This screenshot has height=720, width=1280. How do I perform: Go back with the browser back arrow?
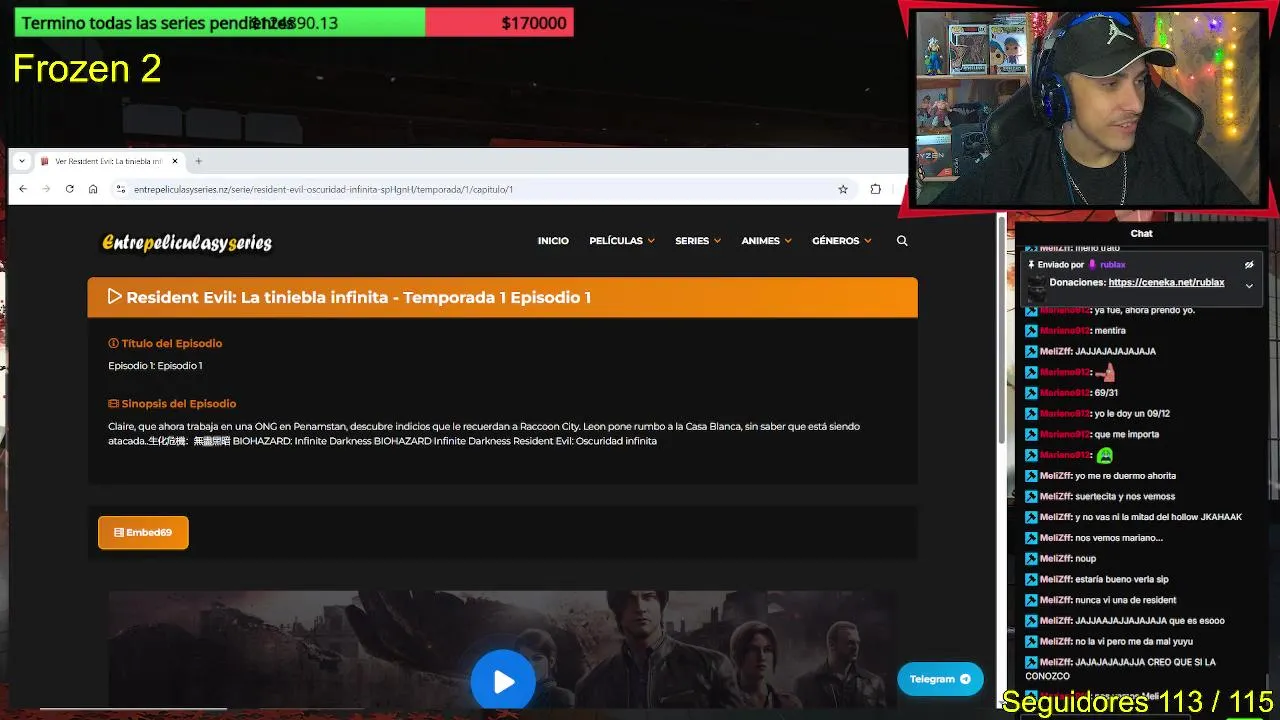point(22,189)
